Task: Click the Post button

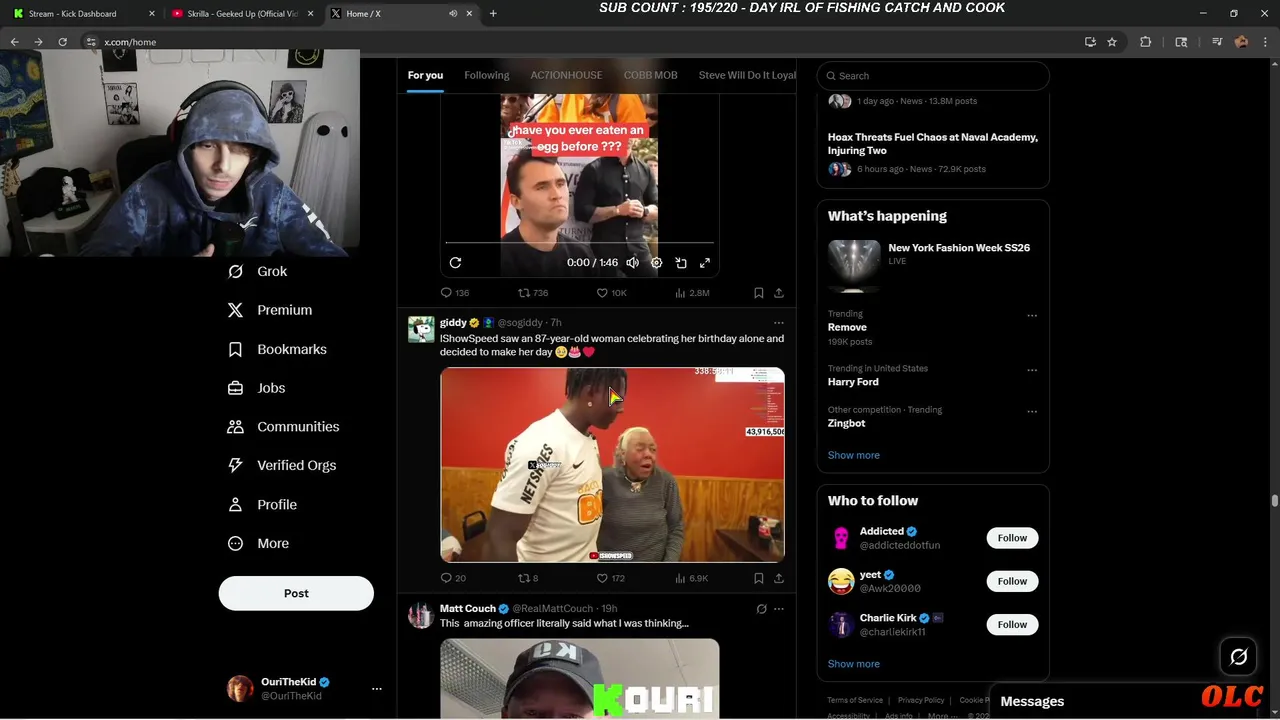Action: pyautogui.click(x=296, y=593)
